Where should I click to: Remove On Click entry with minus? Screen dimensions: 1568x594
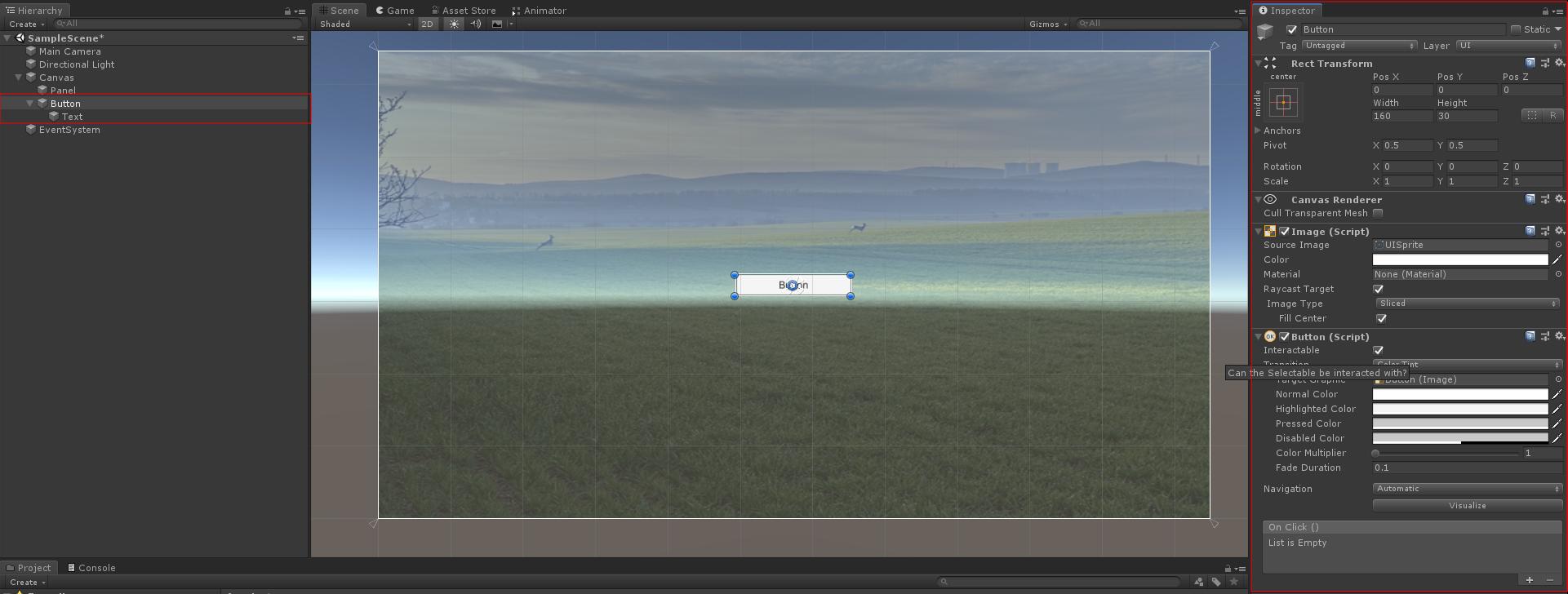[x=1550, y=580]
